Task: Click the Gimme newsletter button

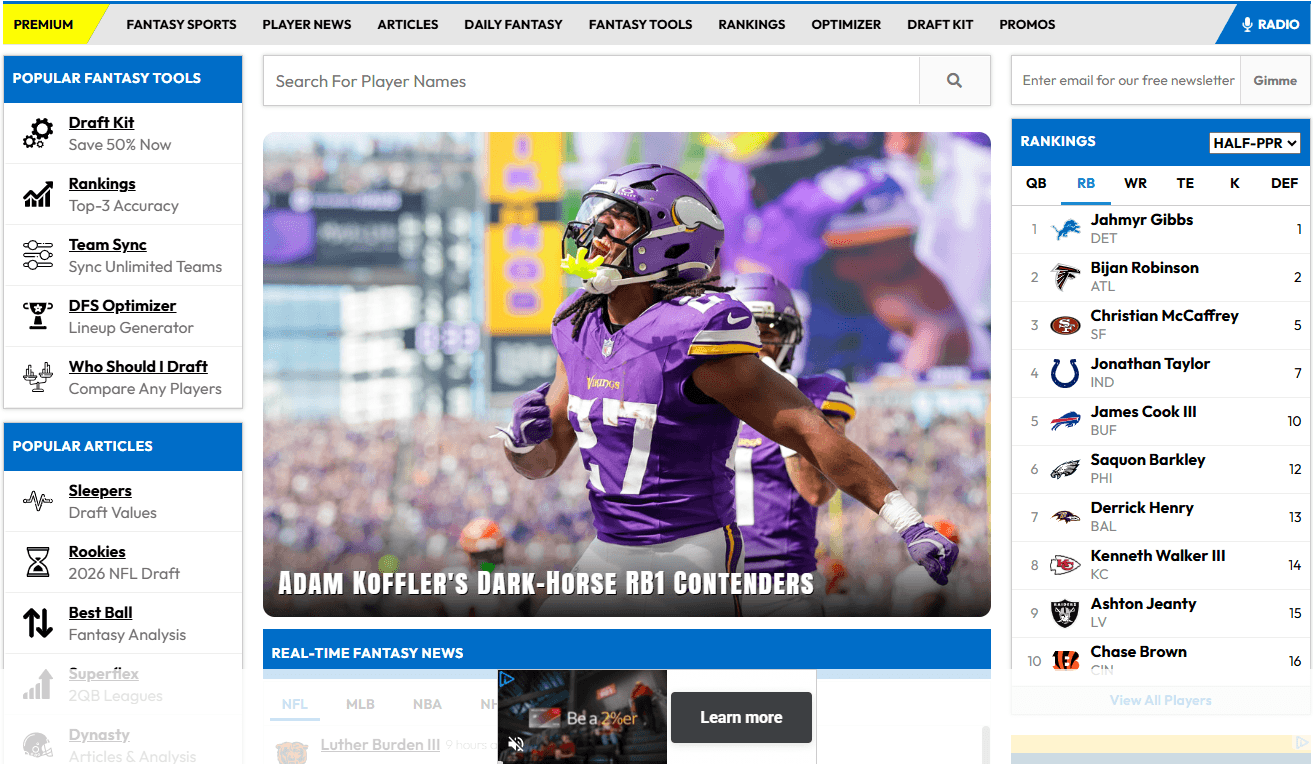Action: pos(1275,80)
